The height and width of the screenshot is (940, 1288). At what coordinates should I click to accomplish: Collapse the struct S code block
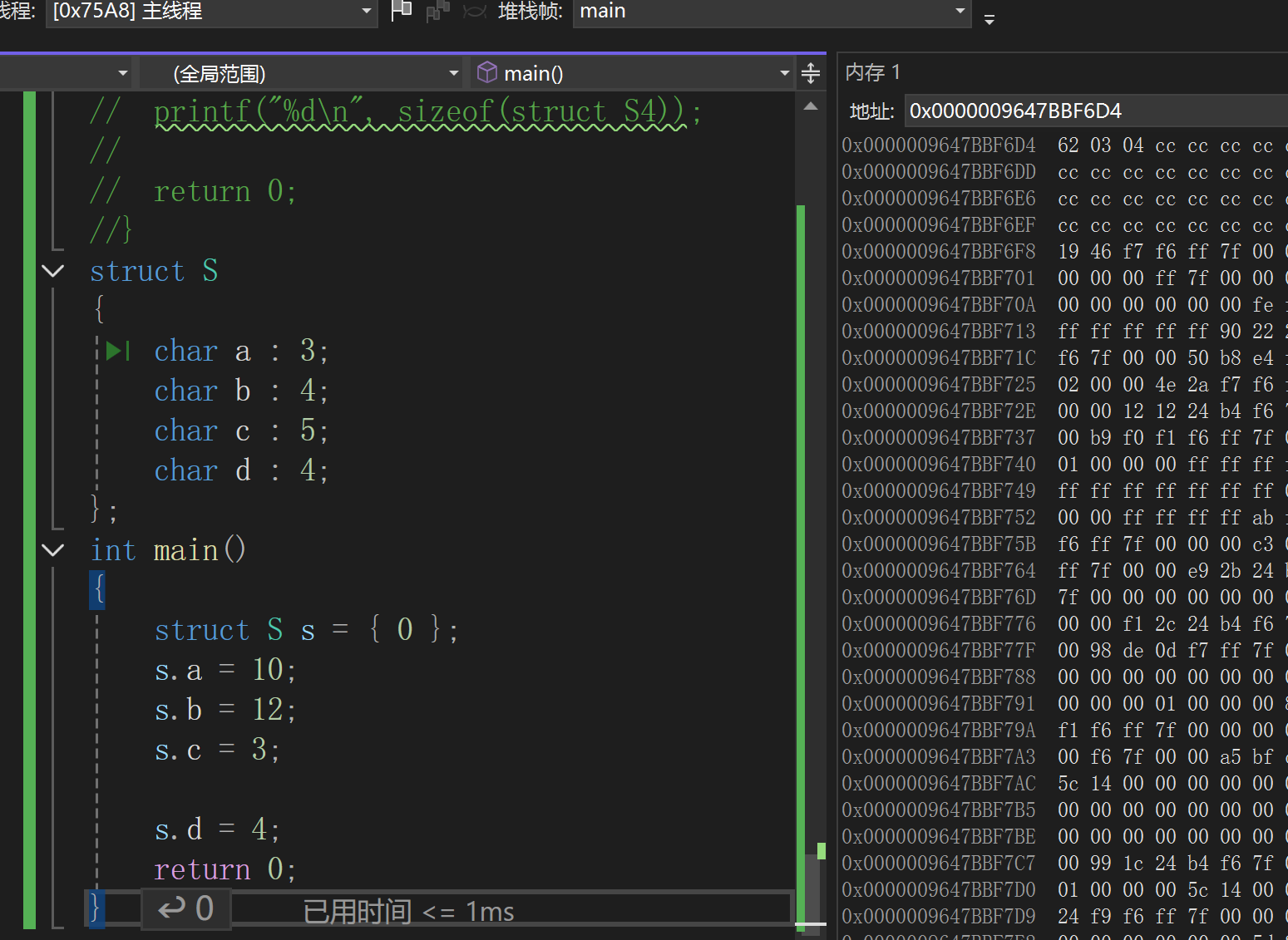tap(53, 271)
